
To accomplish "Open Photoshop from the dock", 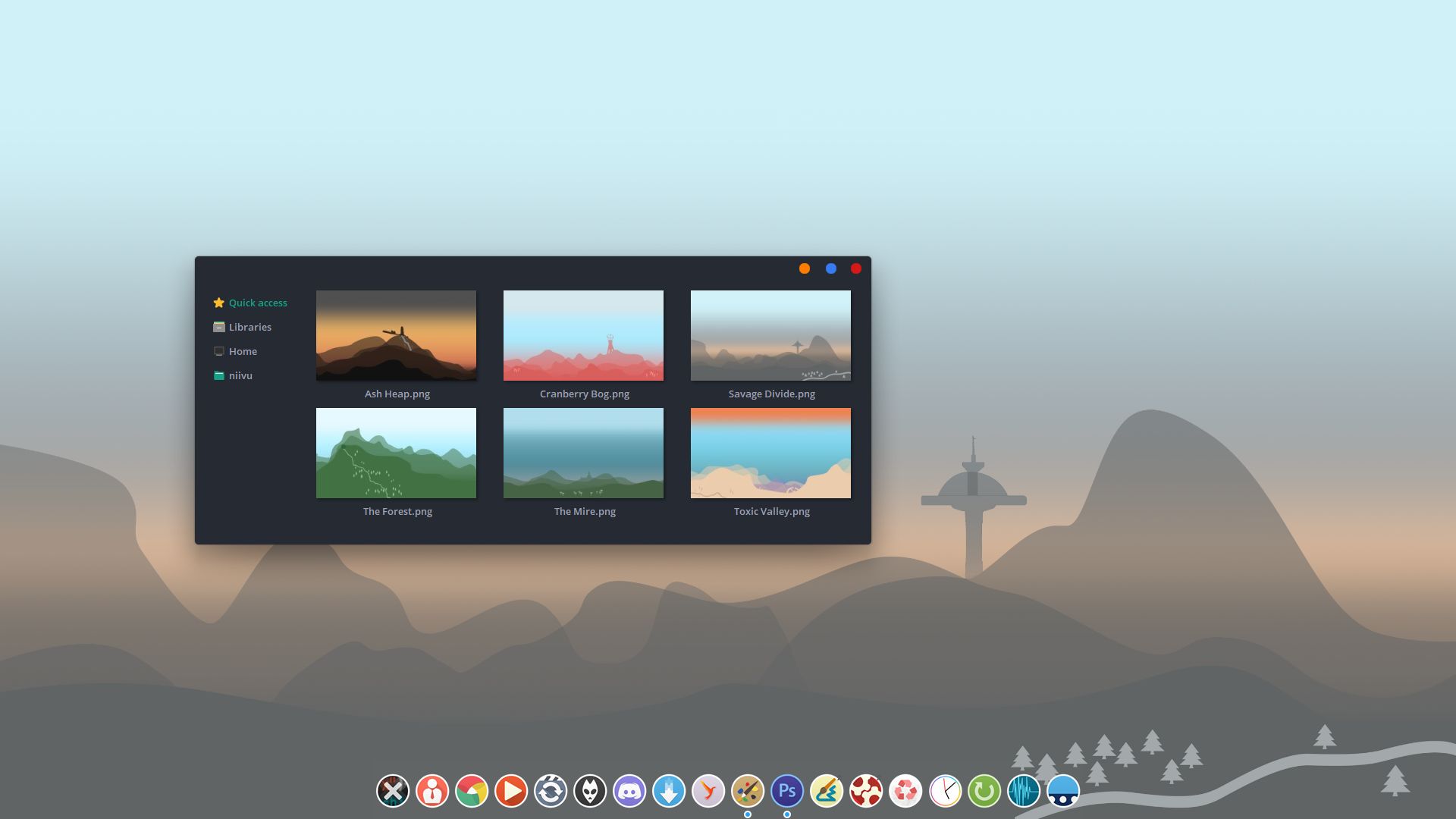I will point(788,791).
